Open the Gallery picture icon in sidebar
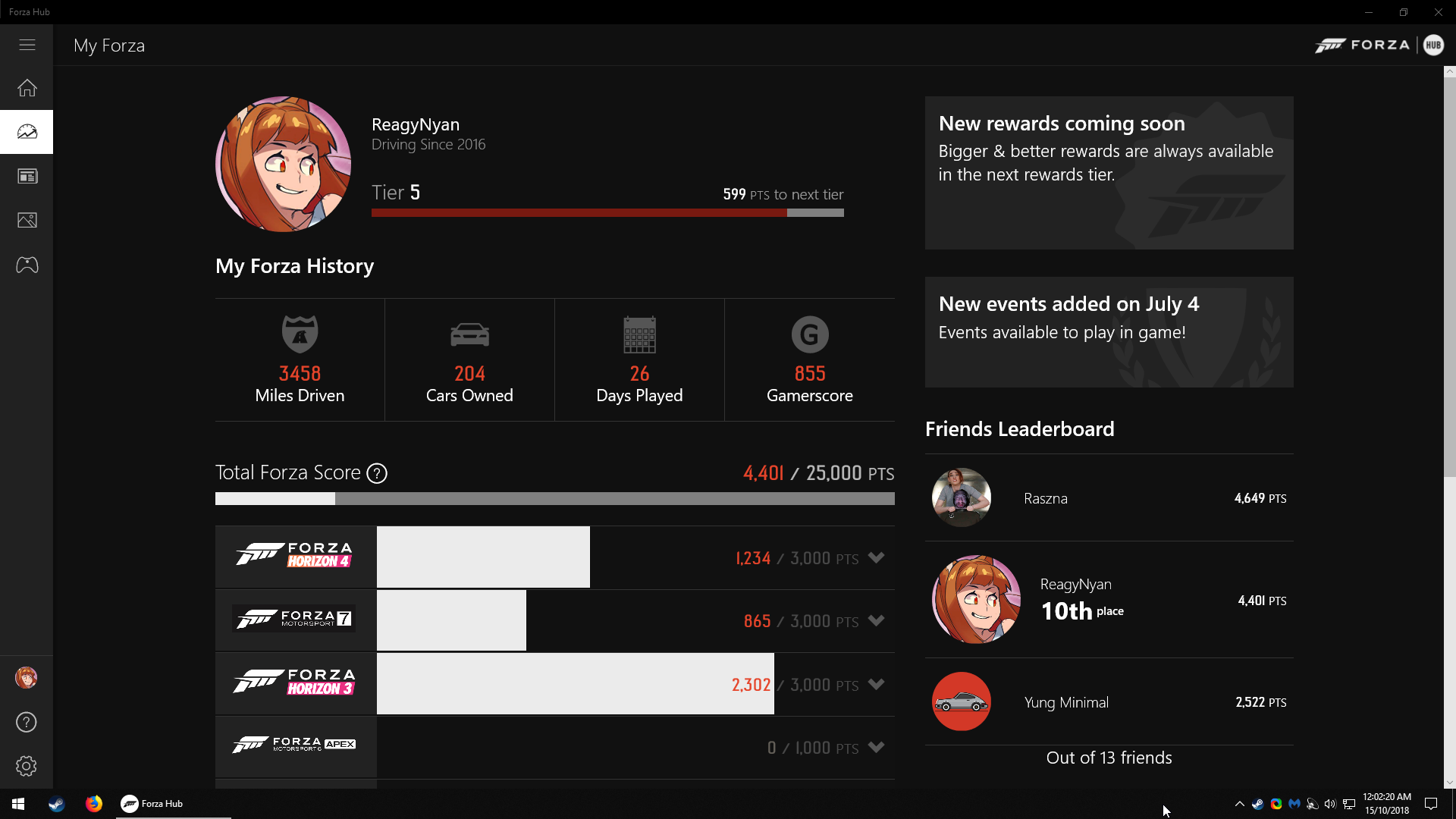Viewport: 1456px width, 819px height. coord(27,220)
